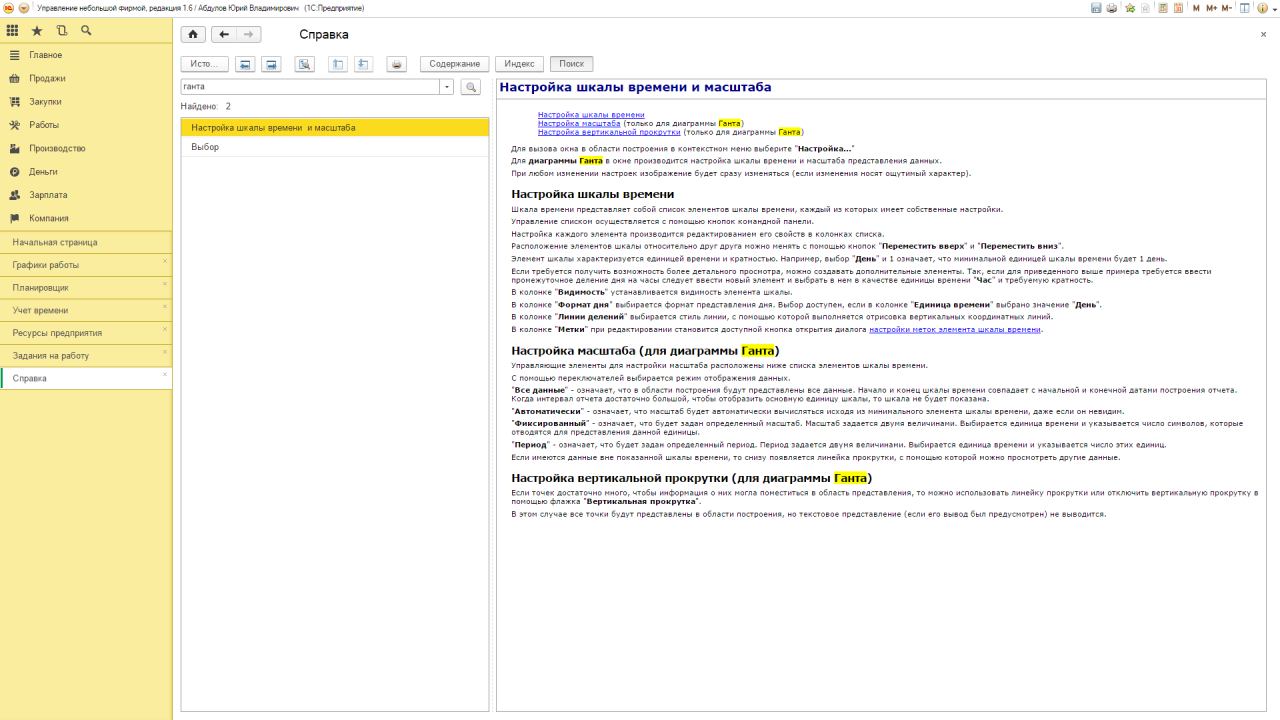Toggle window layout panels icon in title bar
This screenshot has width=1280, height=720.
tap(1245, 8)
